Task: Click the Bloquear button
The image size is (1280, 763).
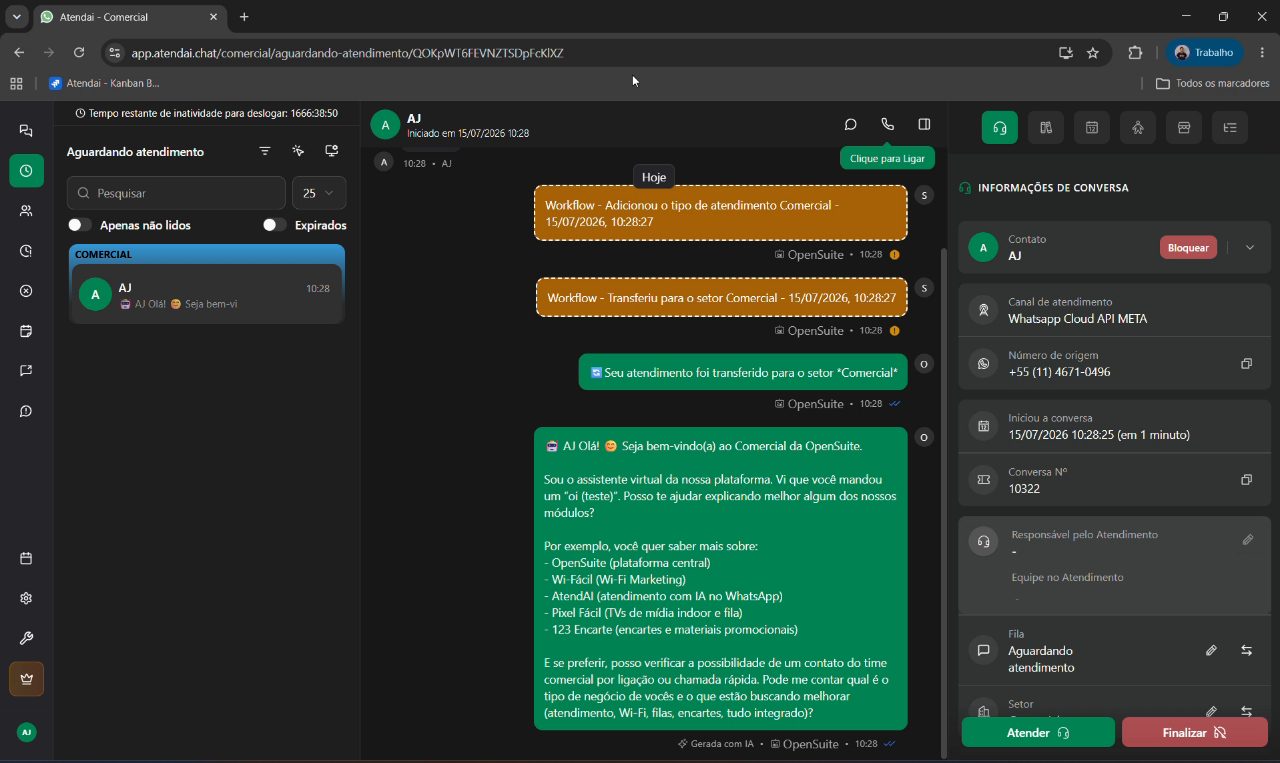Action: 1188,247
